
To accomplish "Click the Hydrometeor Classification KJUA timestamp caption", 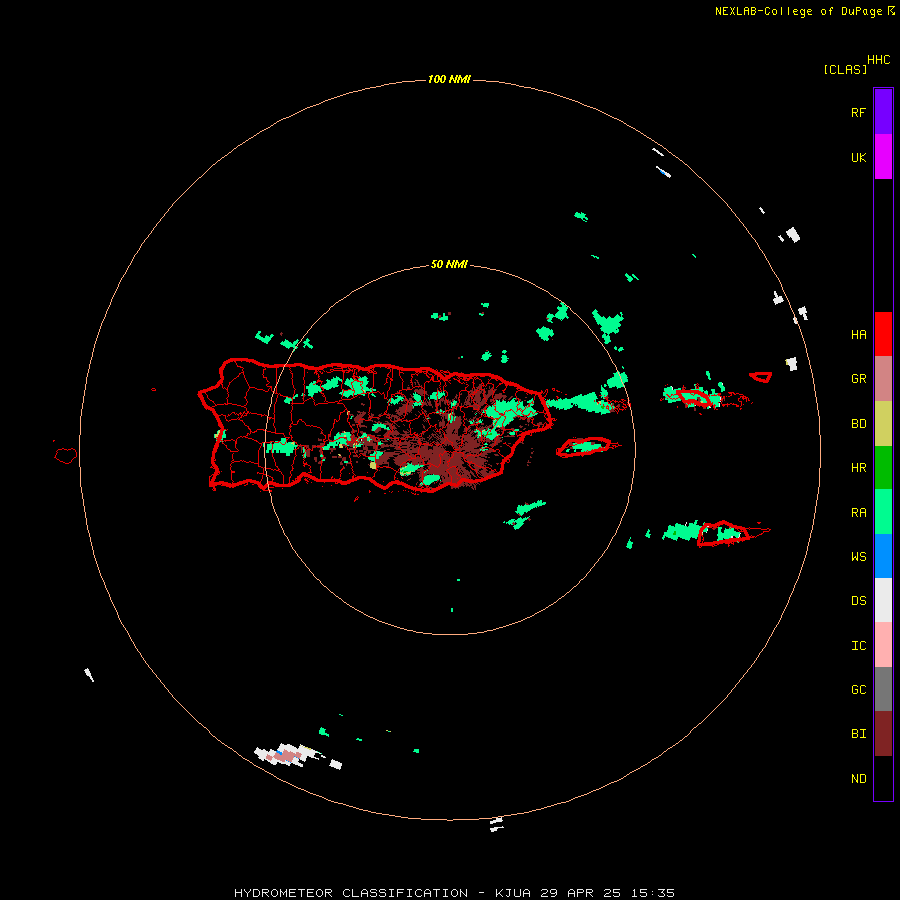I will (x=454, y=893).
